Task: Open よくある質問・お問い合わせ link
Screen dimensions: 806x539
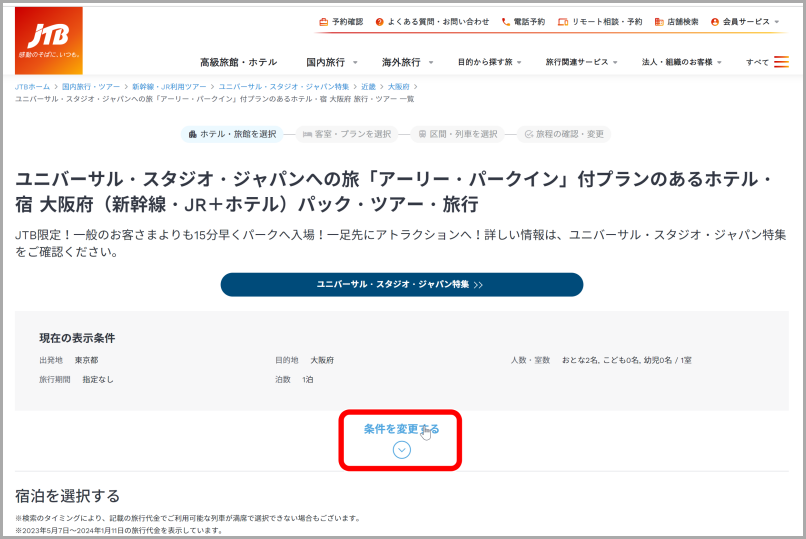Action: click(x=438, y=22)
